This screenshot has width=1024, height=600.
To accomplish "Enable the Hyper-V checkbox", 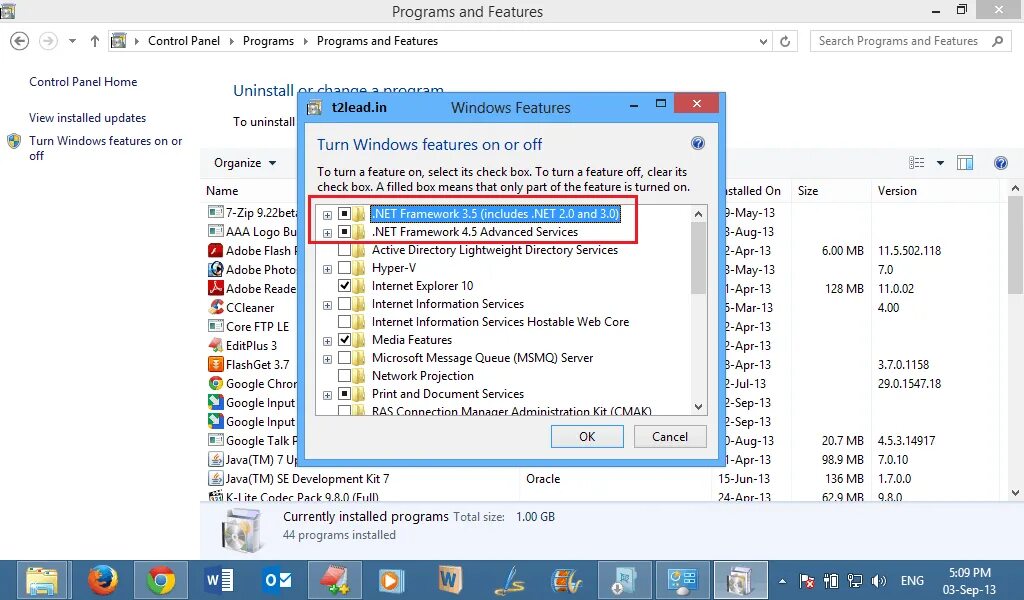I will click(344, 268).
